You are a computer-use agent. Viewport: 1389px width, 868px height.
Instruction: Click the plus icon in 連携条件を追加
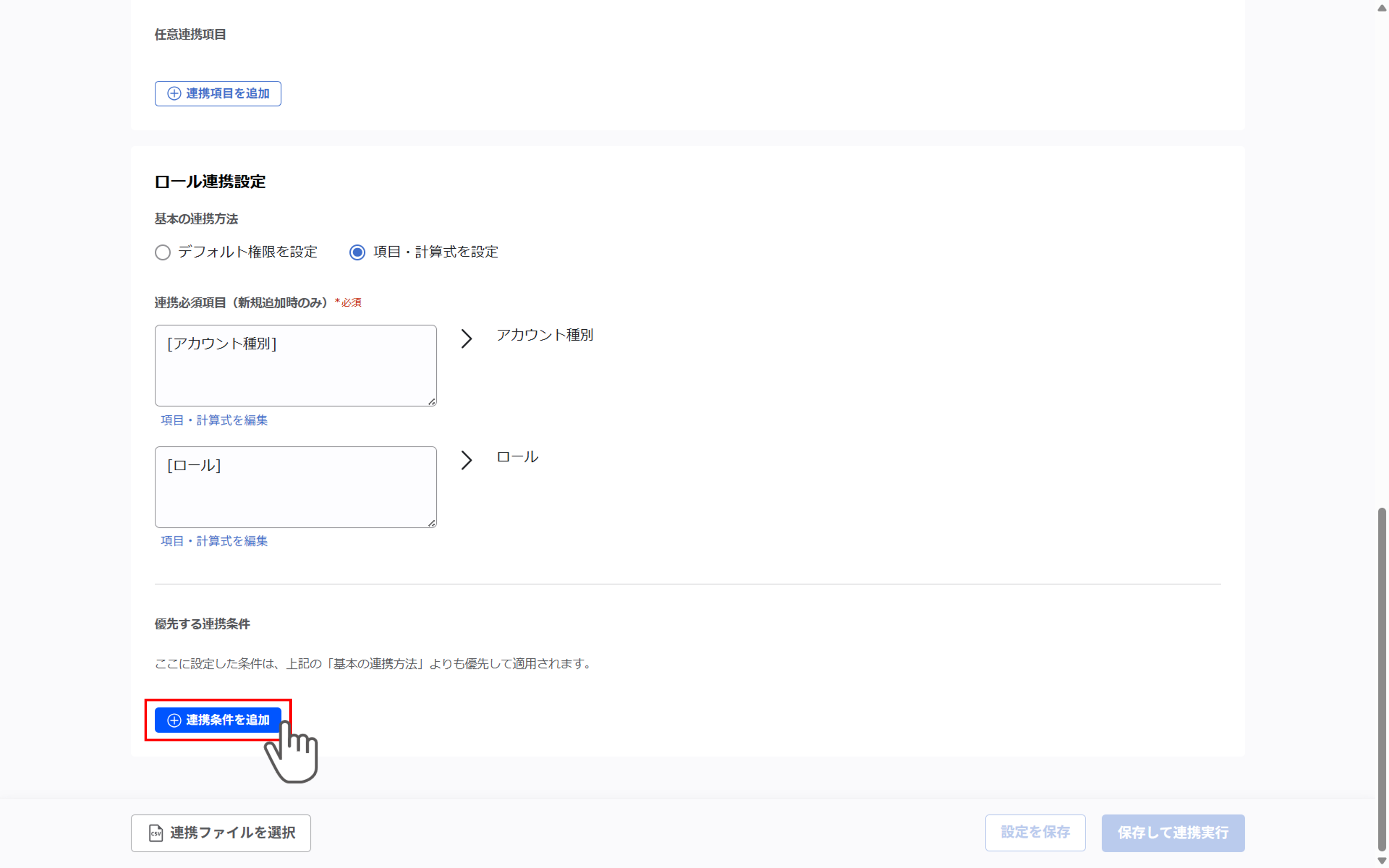(174, 720)
